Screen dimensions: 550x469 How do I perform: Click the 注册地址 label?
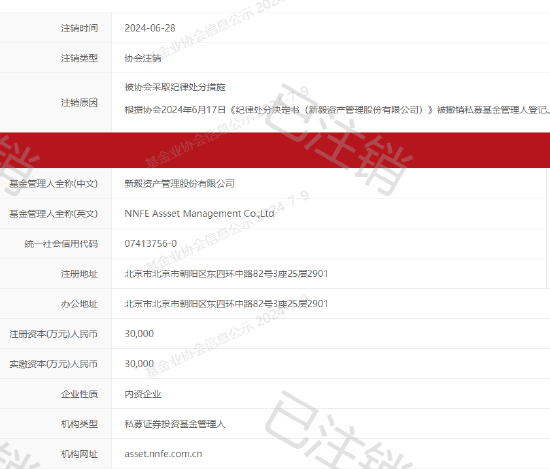[x=79, y=274]
